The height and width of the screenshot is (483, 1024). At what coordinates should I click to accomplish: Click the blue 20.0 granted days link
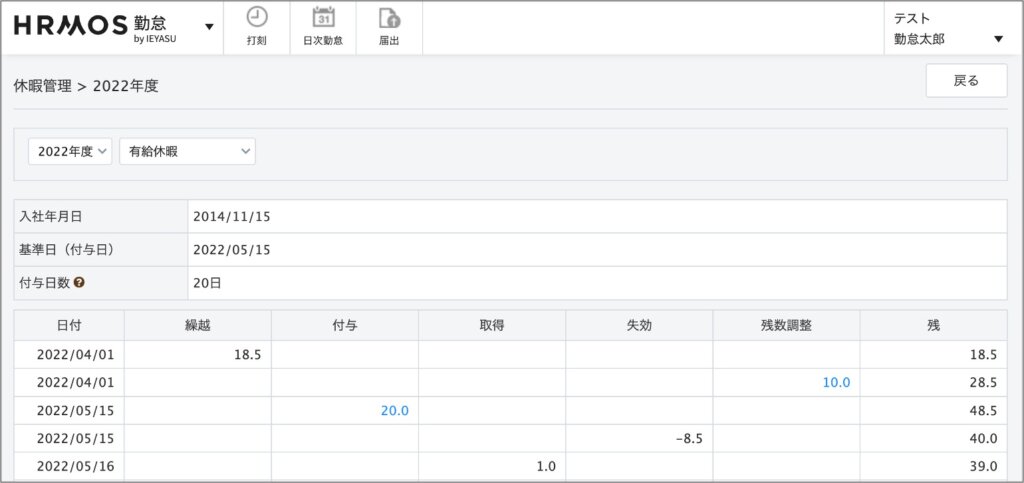point(394,410)
